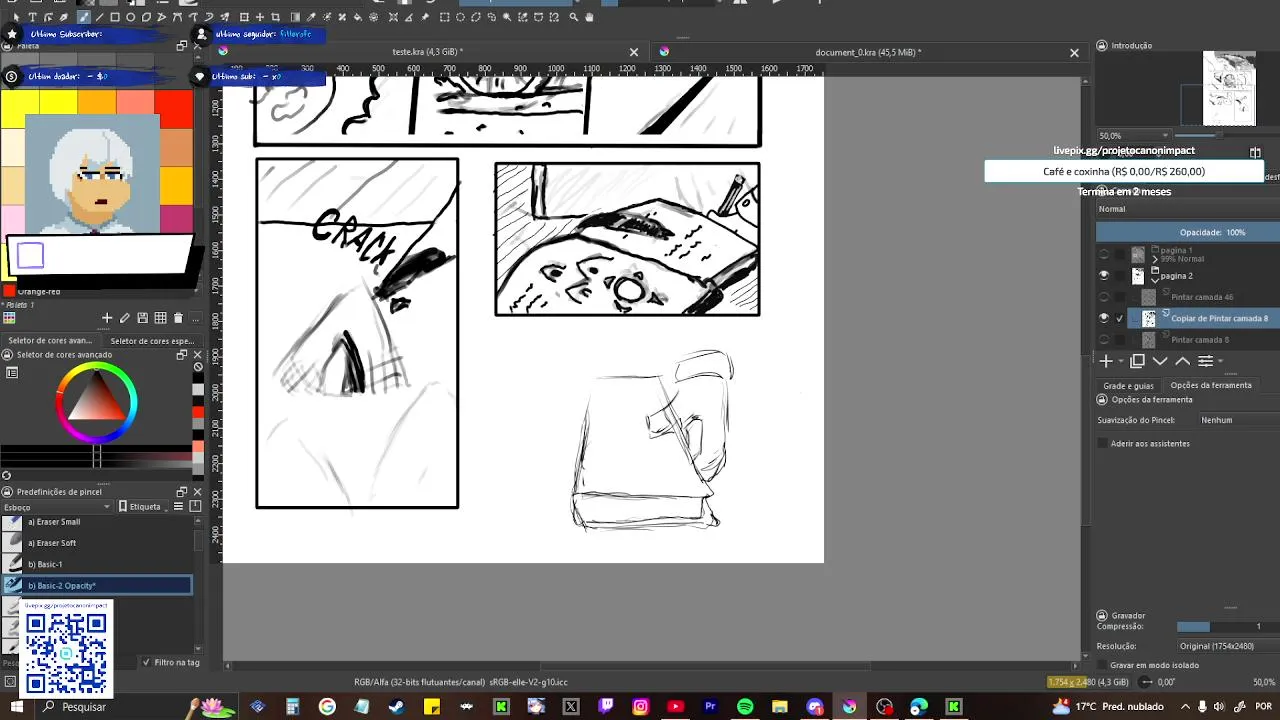Click the Opacidade 100% layer slider
The height and width of the screenshot is (720, 1280).
coord(1188,232)
